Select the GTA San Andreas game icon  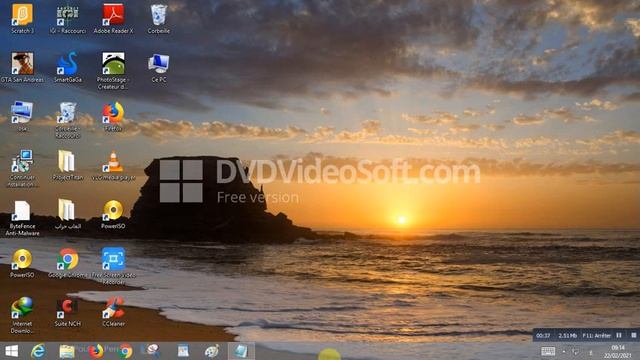click(22, 67)
